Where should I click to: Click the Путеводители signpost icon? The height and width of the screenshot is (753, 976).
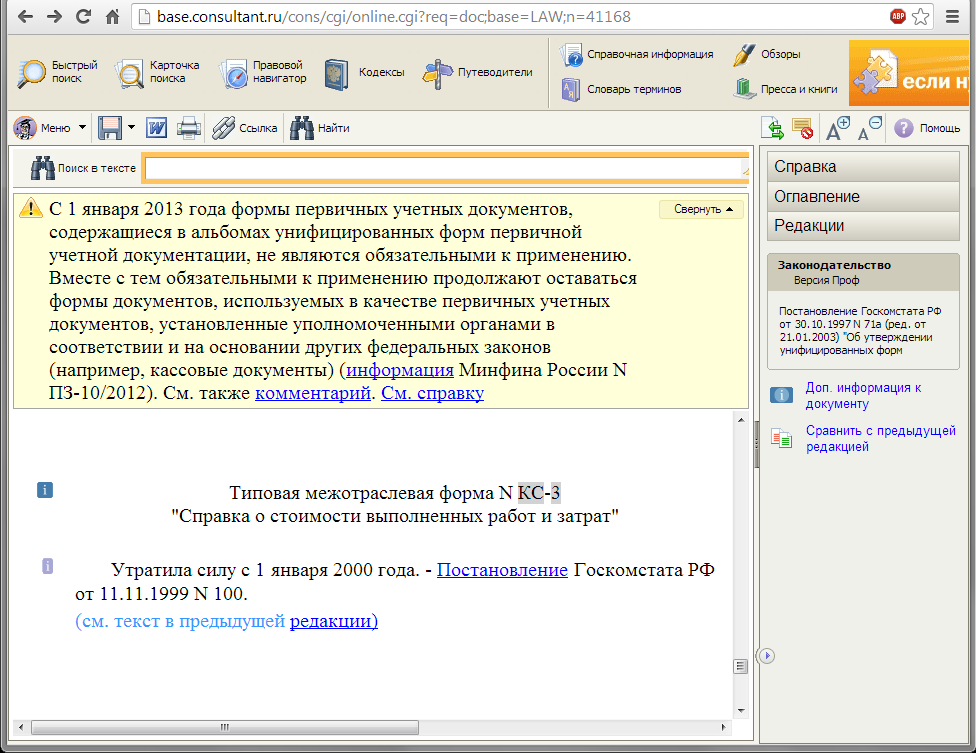coord(438,73)
